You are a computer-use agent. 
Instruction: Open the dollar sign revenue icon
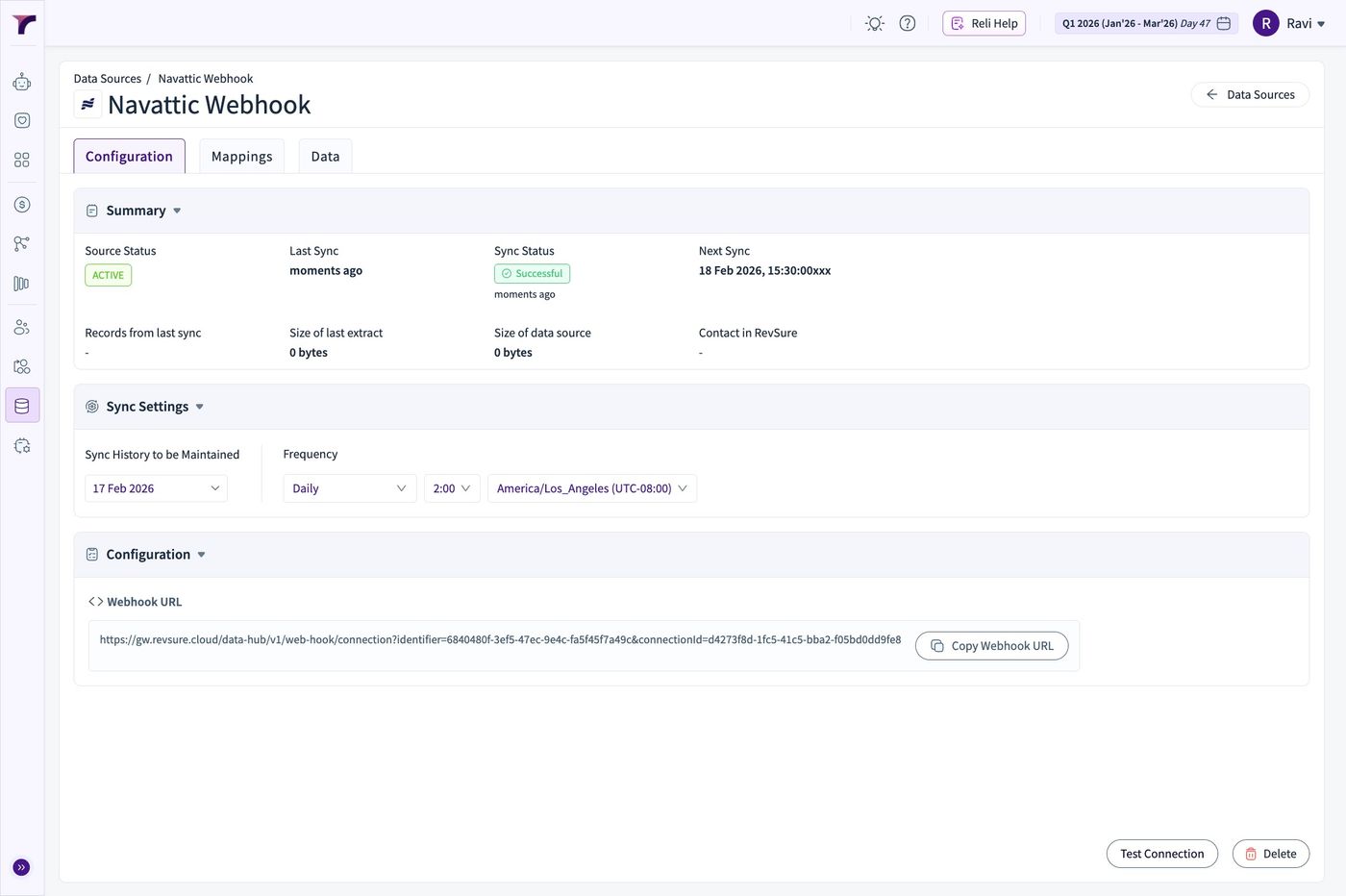point(22,205)
